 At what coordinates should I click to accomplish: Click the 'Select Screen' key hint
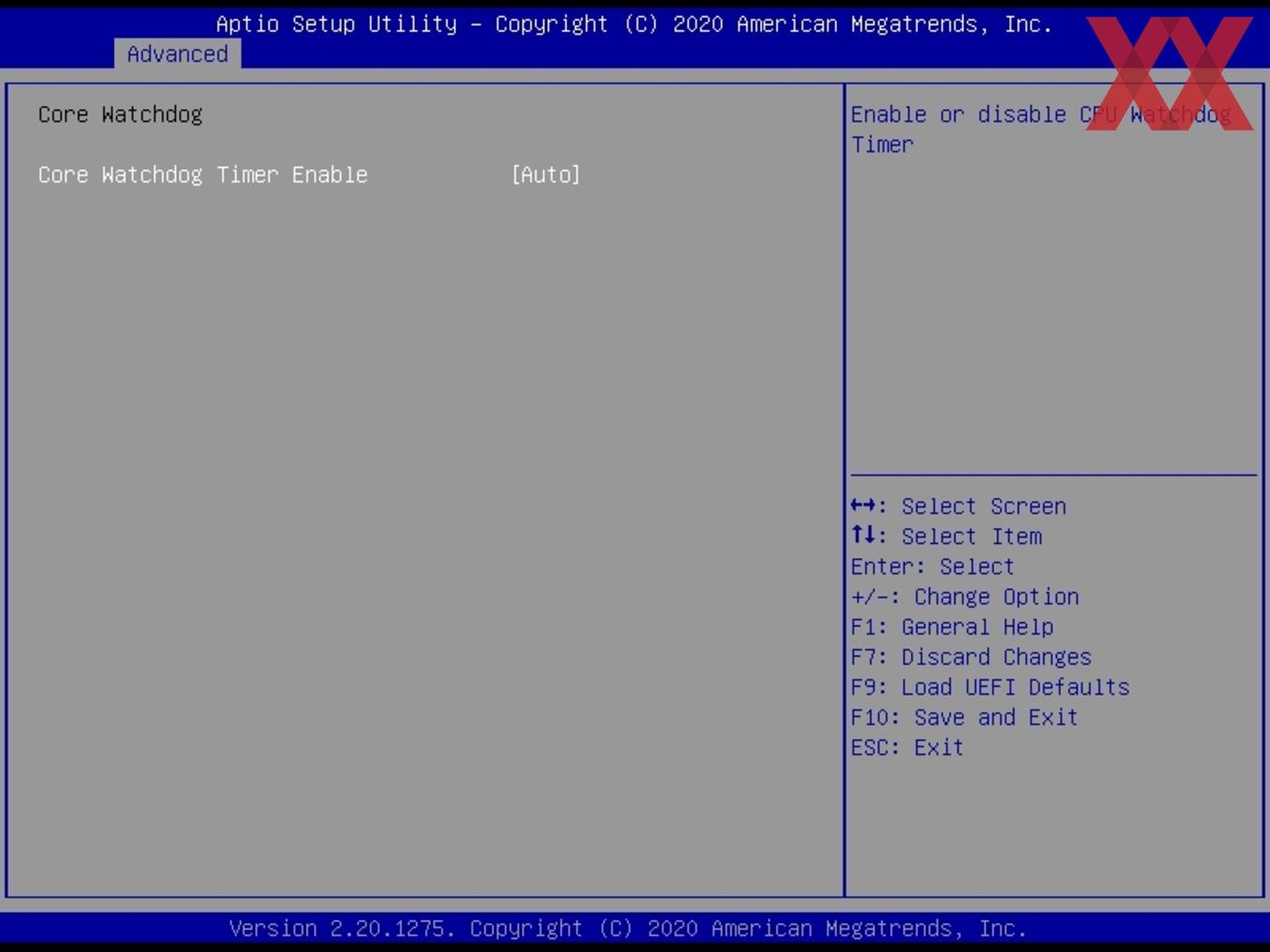[x=958, y=506]
